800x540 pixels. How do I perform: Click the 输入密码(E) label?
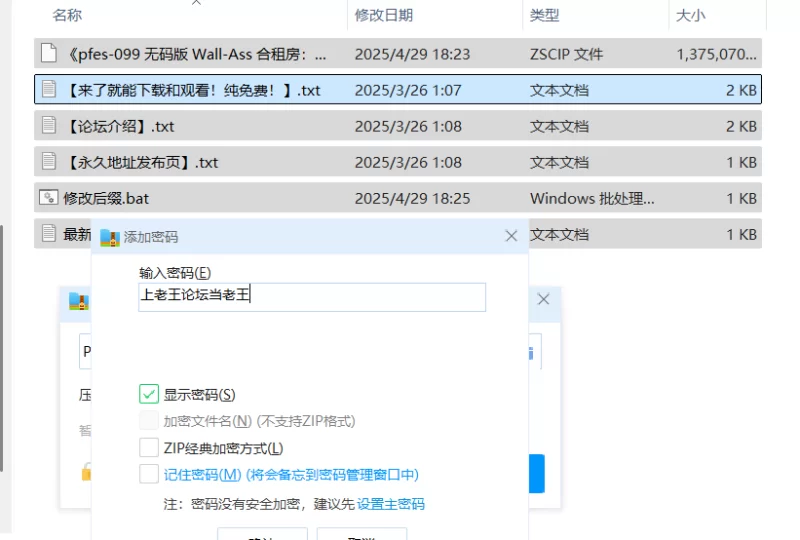pyautogui.click(x=175, y=273)
